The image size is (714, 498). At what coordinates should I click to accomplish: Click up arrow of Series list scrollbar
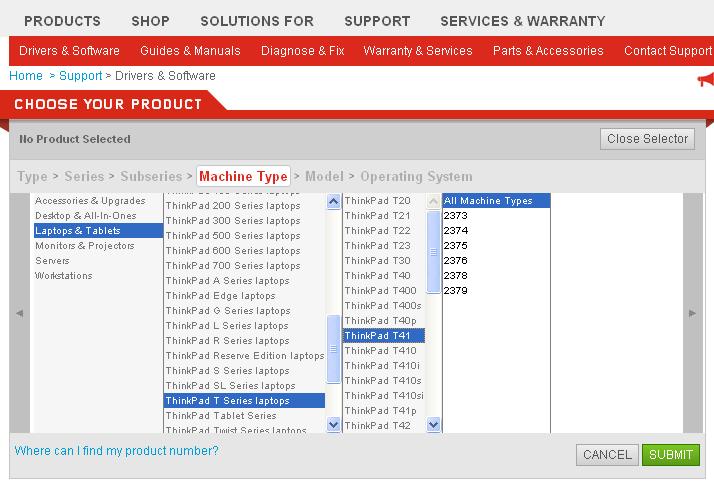point(333,201)
